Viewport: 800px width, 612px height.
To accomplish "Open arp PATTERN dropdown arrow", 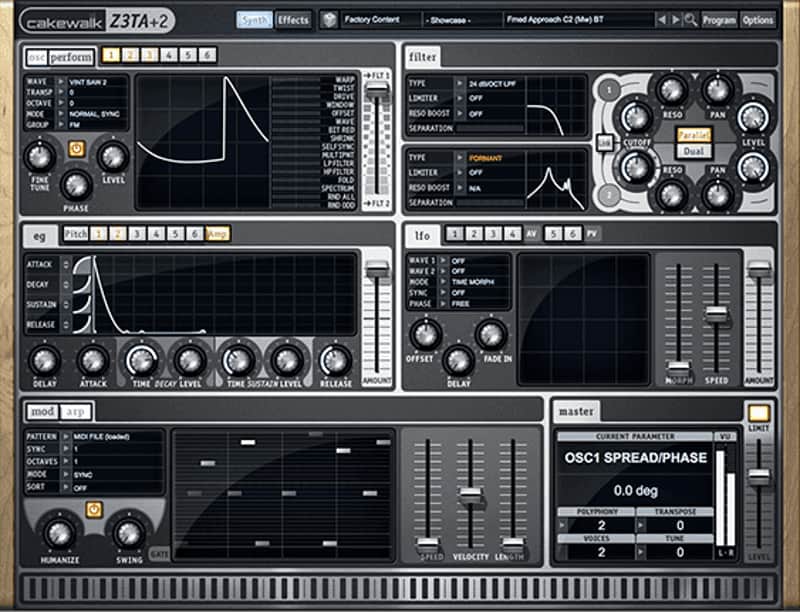I will coord(66,437).
